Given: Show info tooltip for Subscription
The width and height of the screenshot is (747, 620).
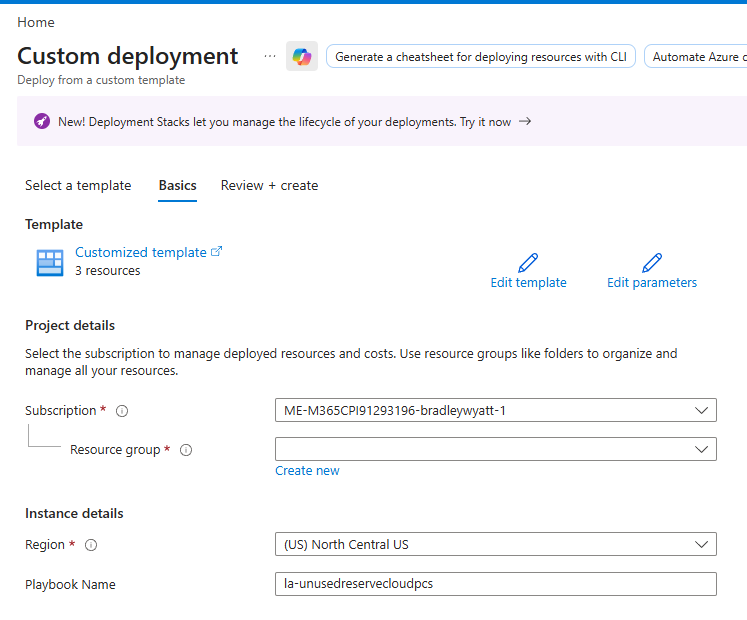Looking at the screenshot, I should point(122,411).
